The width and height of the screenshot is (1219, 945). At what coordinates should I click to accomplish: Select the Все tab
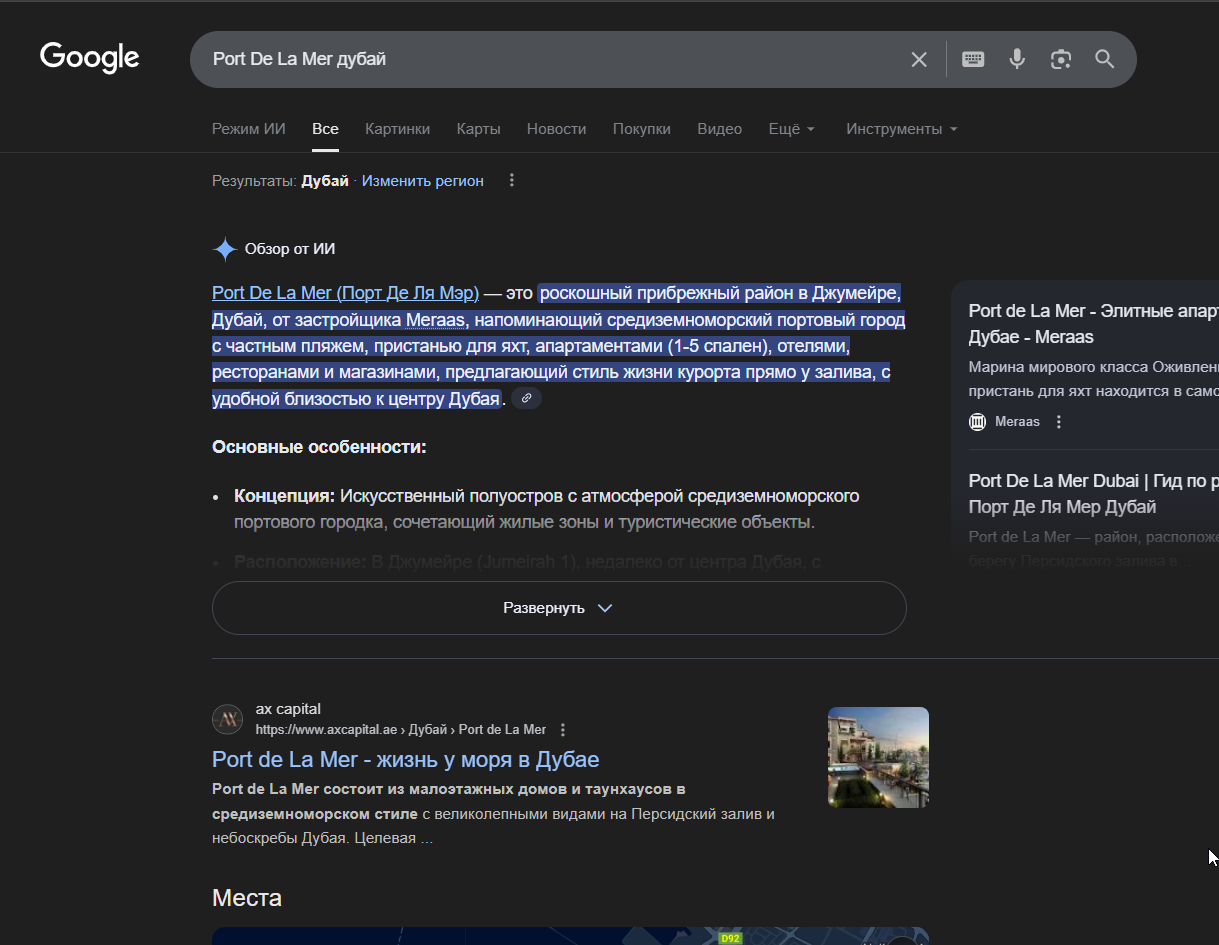[x=325, y=129]
